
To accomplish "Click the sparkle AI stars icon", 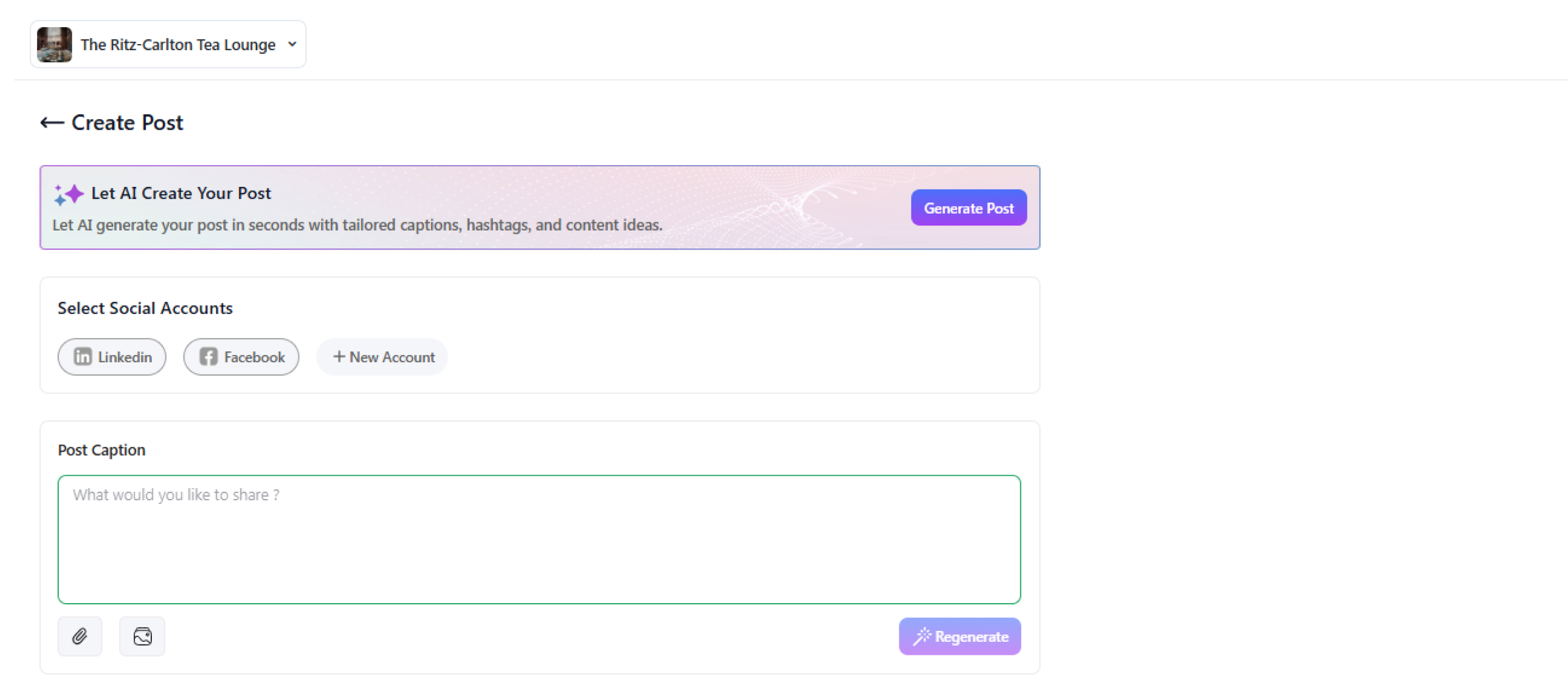I will point(69,194).
